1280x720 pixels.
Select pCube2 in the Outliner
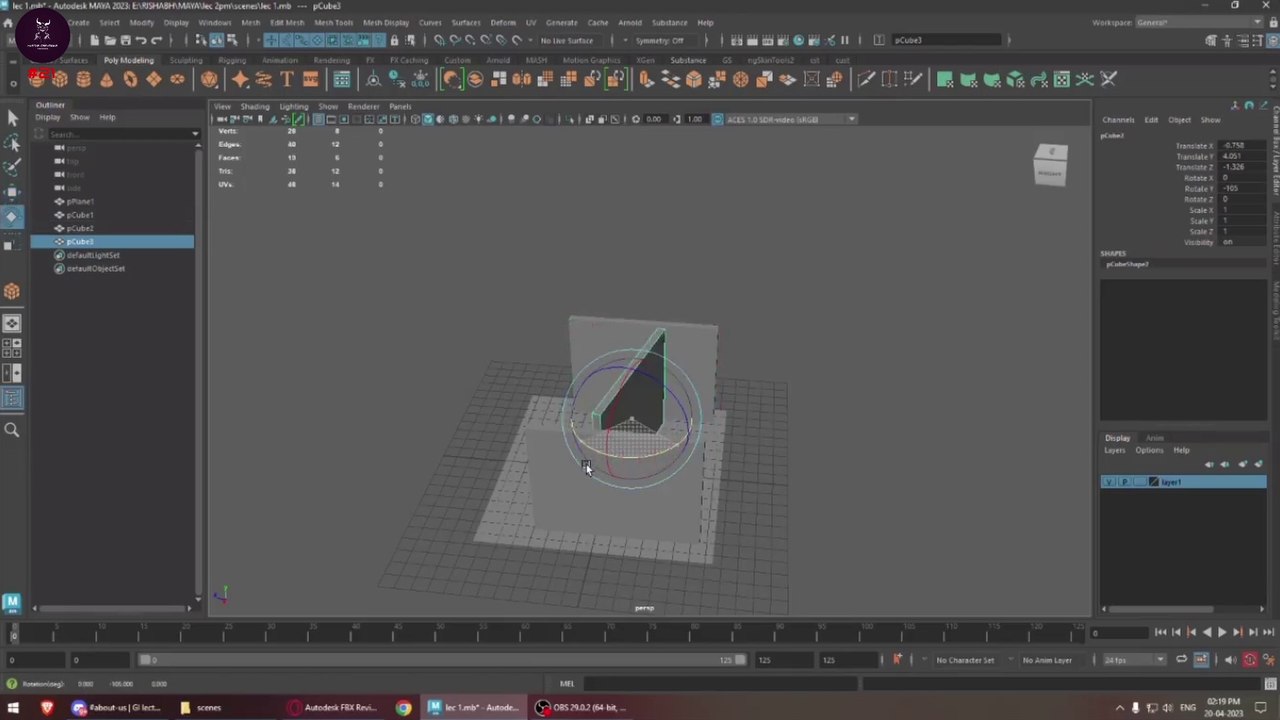pos(80,228)
